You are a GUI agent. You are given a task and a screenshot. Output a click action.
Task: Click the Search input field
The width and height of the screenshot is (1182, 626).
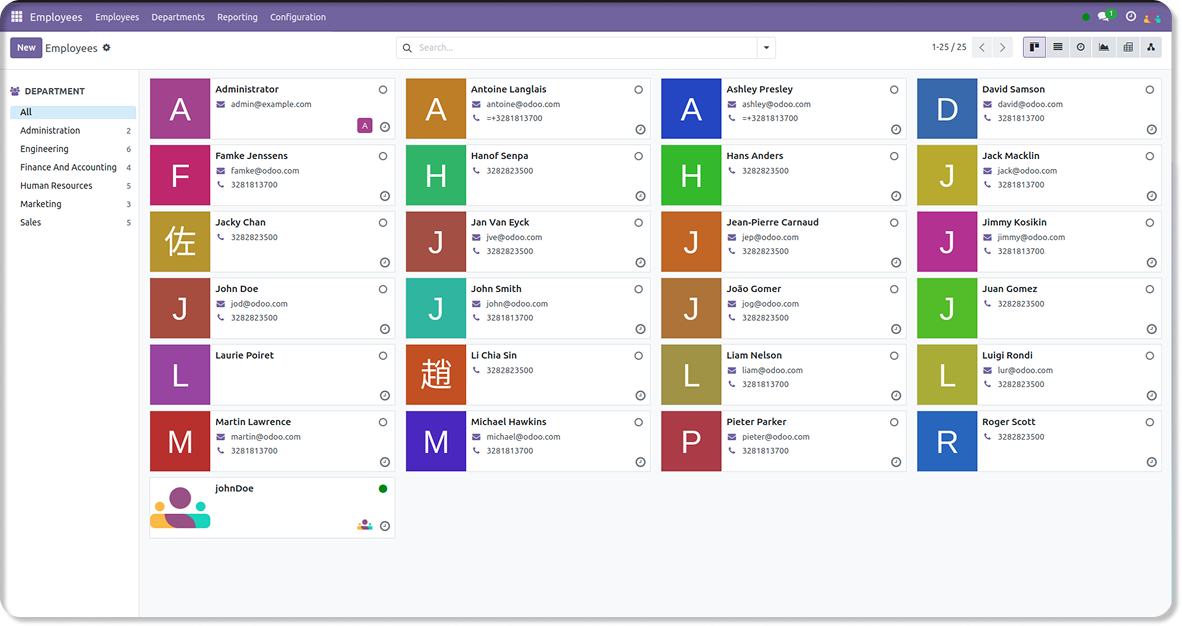[580, 48]
